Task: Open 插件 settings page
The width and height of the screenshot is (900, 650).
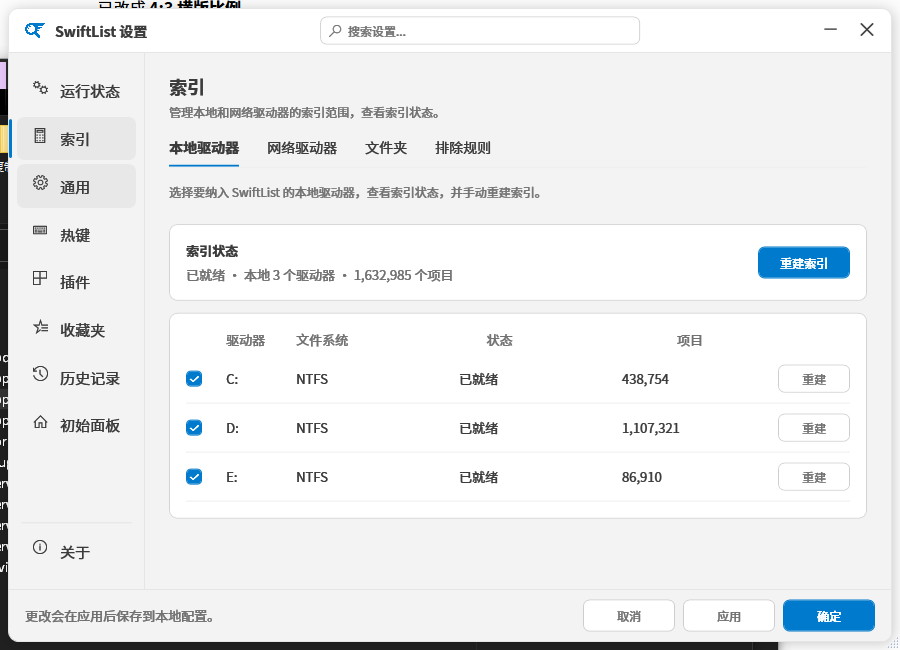Action: click(76, 282)
